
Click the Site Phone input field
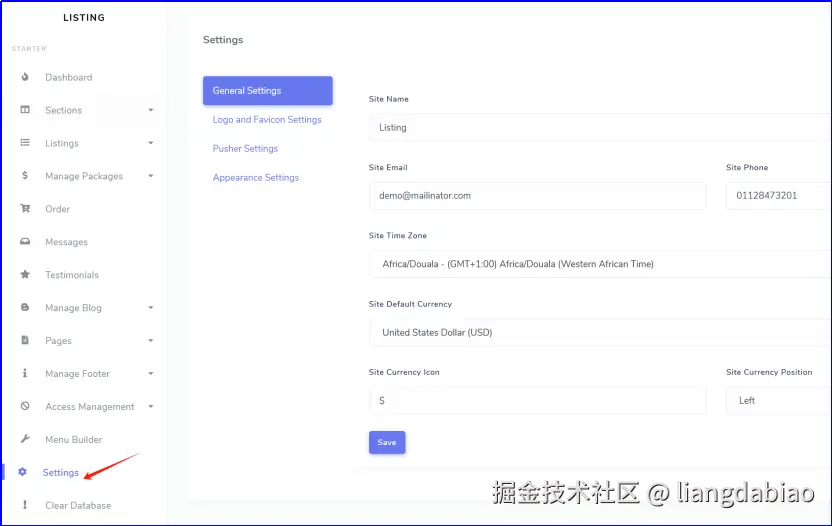[x=778, y=195]
